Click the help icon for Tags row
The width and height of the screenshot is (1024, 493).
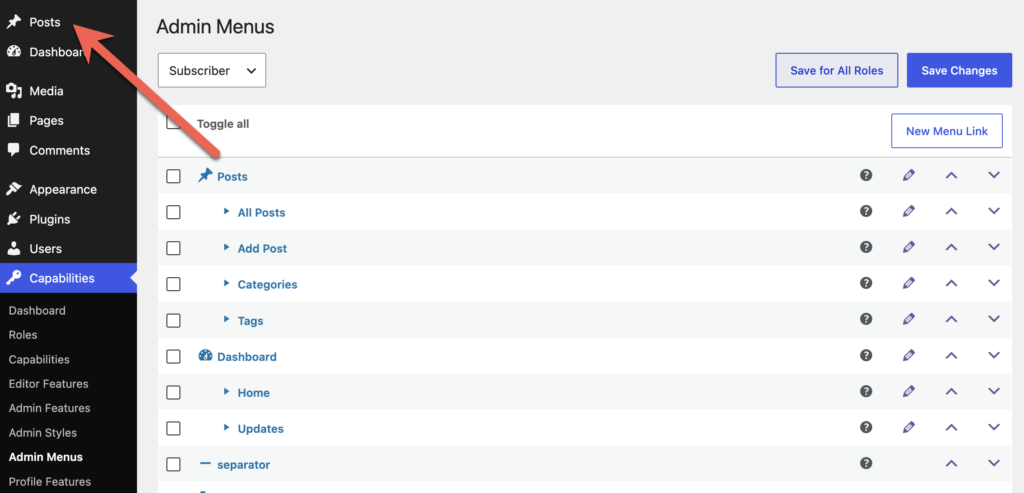click(866, 319)
